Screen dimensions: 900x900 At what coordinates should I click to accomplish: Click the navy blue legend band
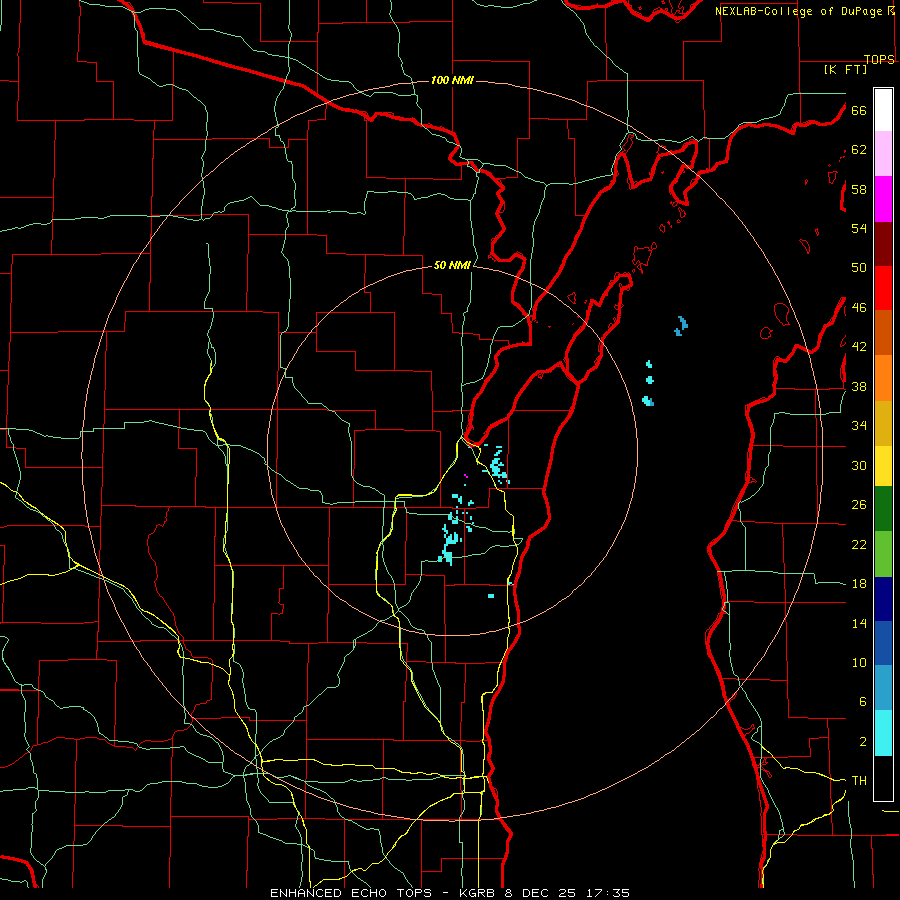(883, 599)
